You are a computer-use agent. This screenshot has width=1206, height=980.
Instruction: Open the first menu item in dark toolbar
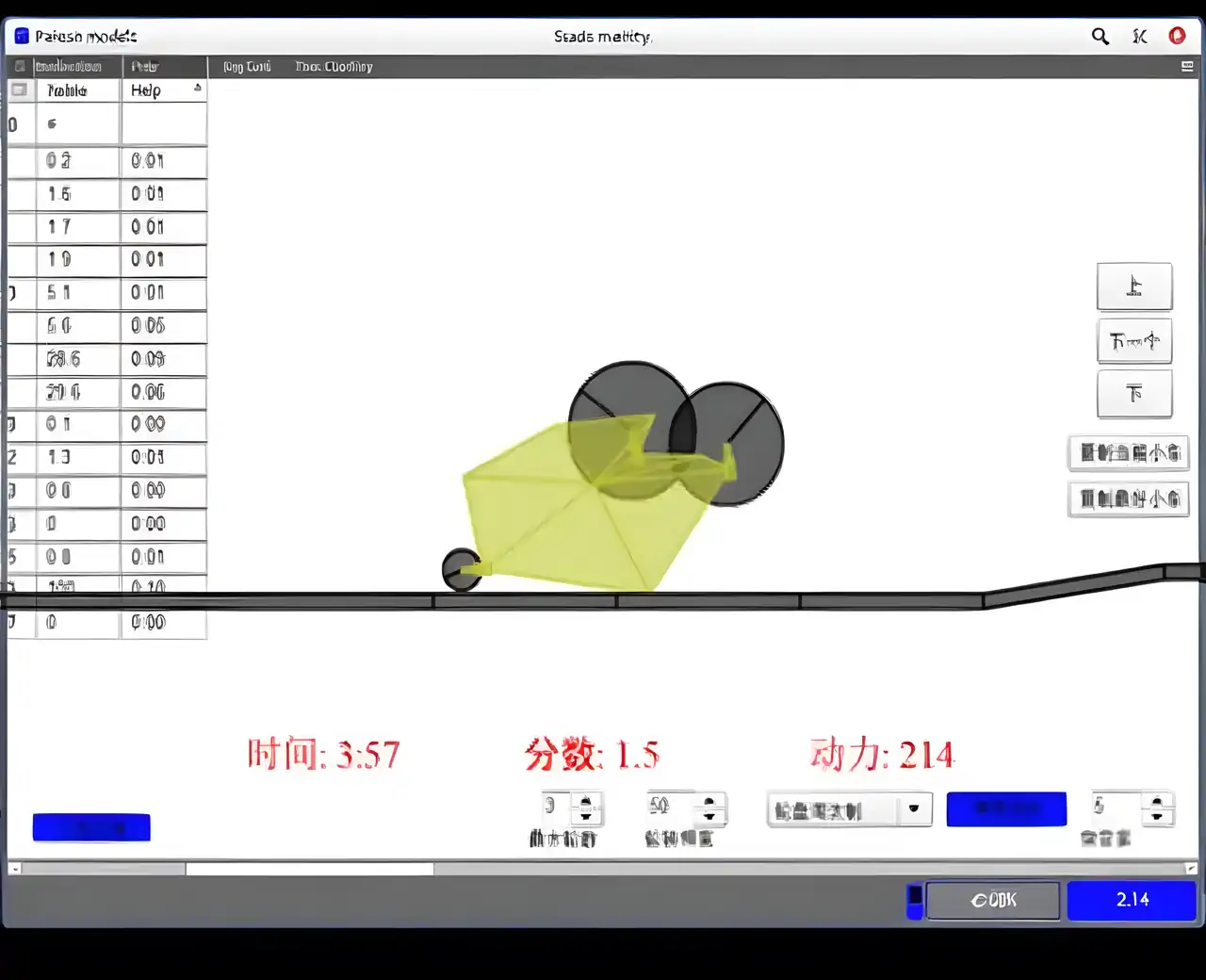click(x=247, y=67)
